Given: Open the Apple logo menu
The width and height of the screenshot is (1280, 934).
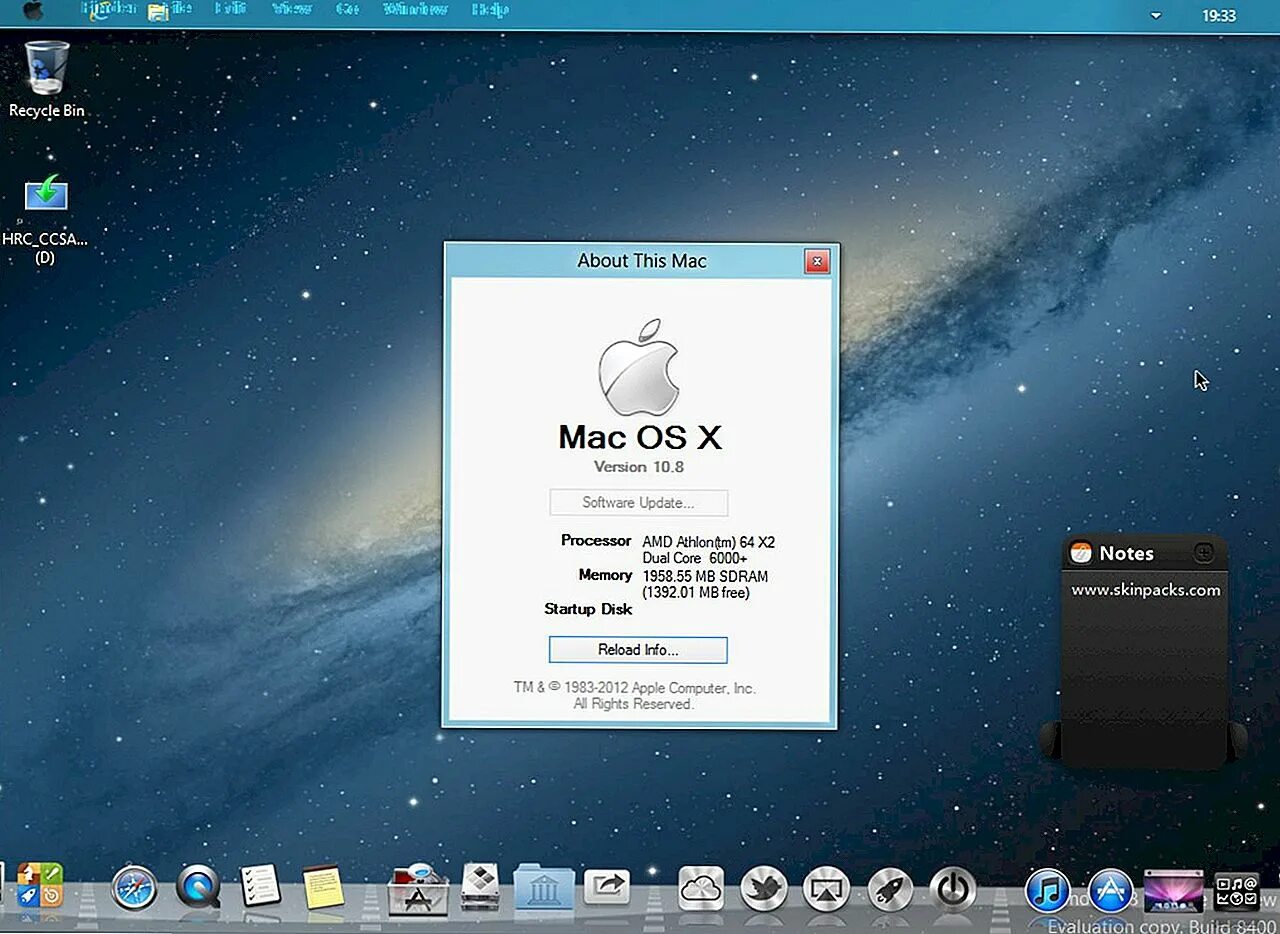Looking at the screenshot, I should coord(33,11).
